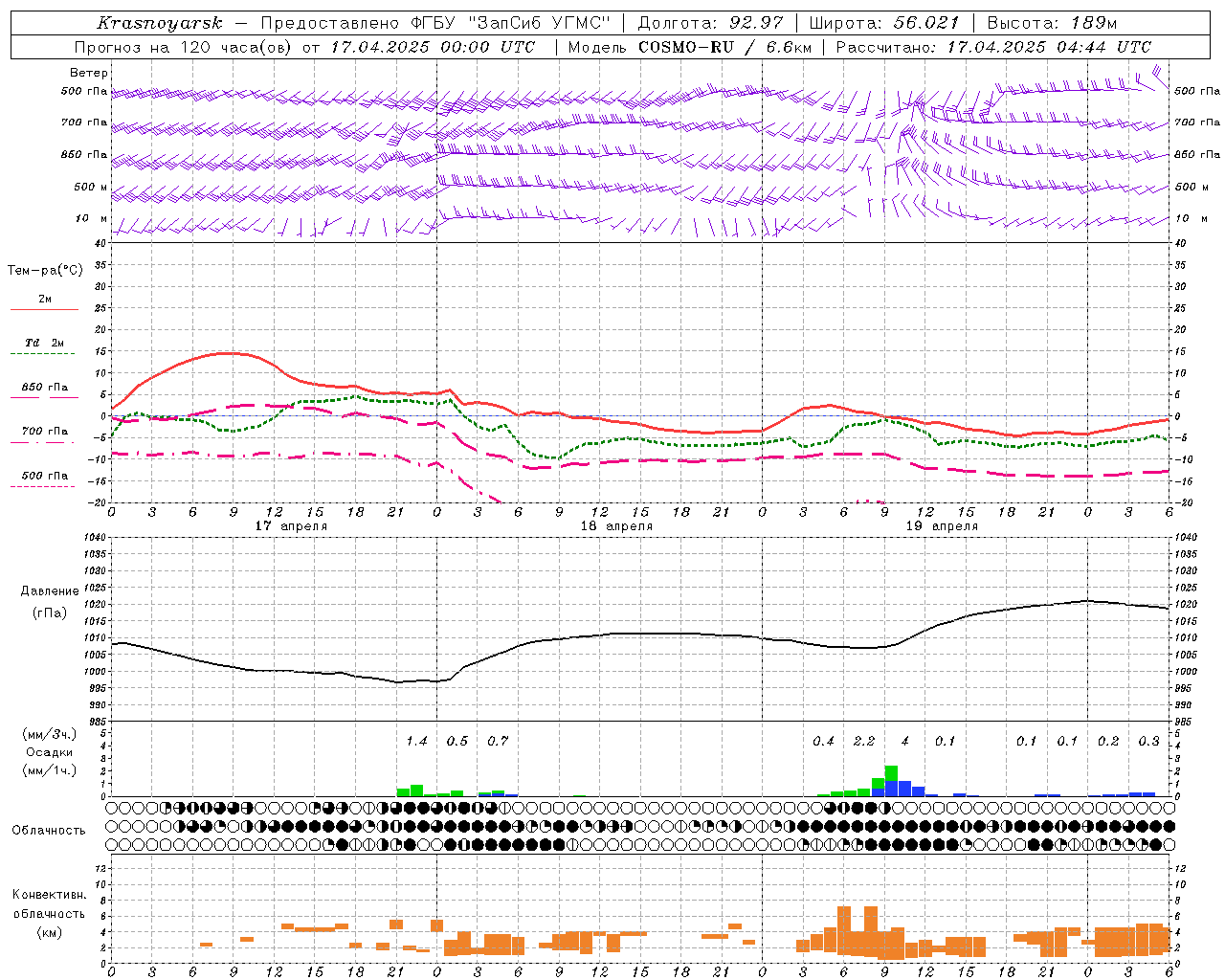This screenshot has width=1225, height=980.
Task: Click the (мм/3ч.) precipitation unit label
Action: (x=50, y=734)
